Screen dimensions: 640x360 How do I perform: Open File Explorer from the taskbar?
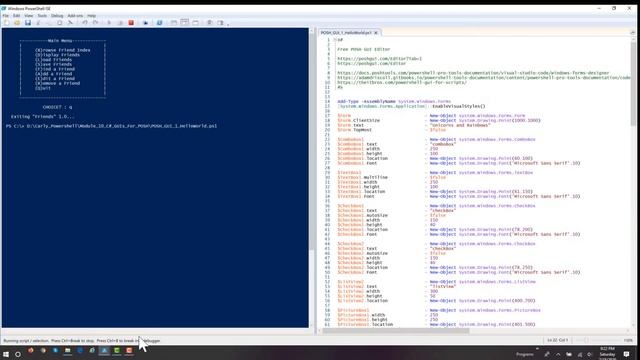(68, 351)
